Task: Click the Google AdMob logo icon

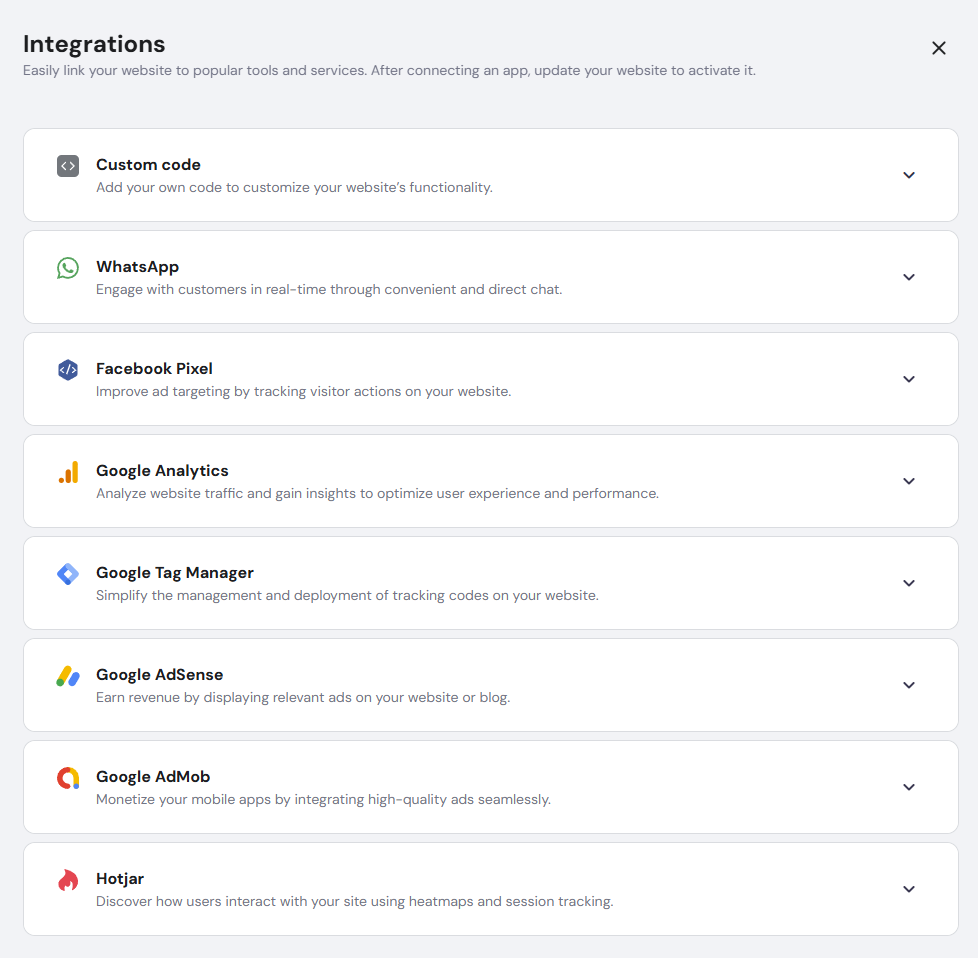Action: 68,778
